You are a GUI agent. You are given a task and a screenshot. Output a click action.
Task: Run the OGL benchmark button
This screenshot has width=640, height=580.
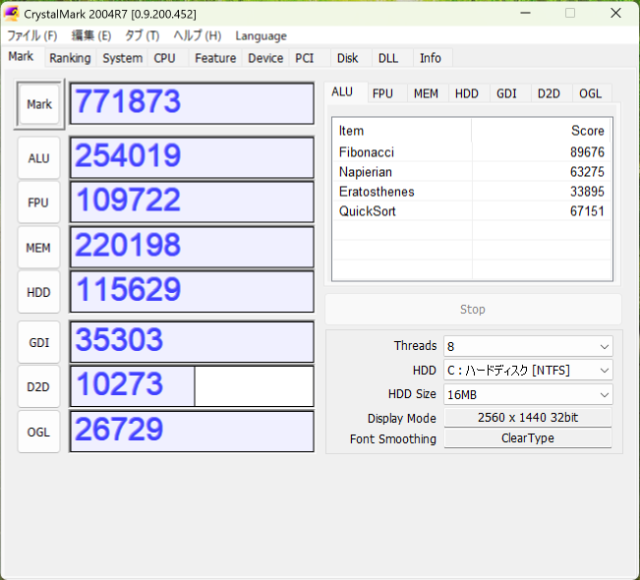39,431
